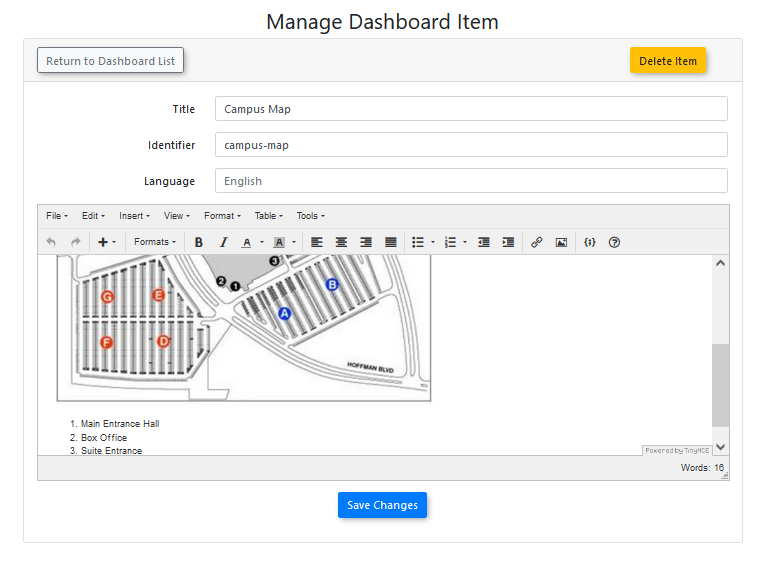Apply background highlight color icon
Viewport: 772px width, 574px height.
[279, 242]
